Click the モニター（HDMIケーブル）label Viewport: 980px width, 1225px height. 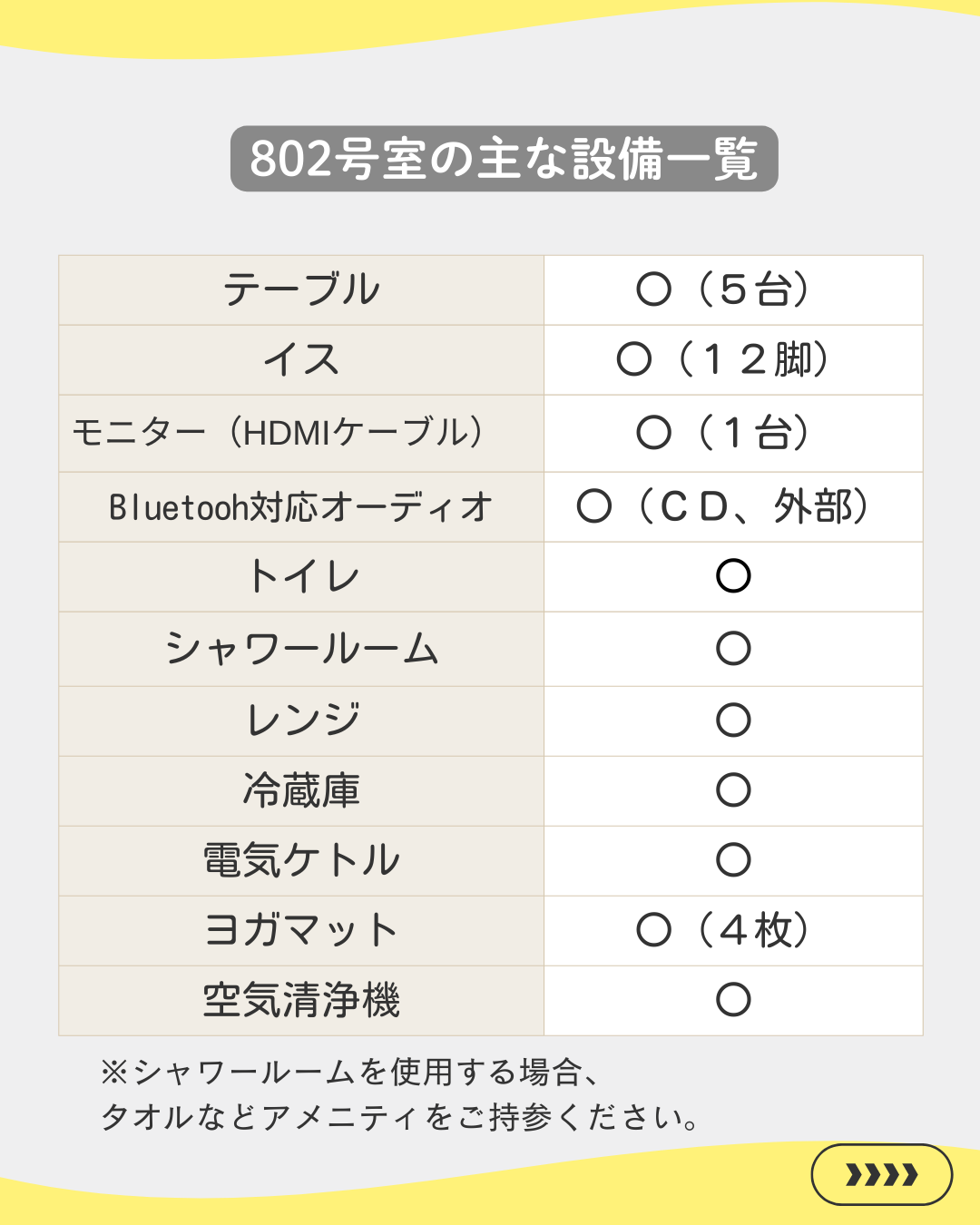point(278,432)
